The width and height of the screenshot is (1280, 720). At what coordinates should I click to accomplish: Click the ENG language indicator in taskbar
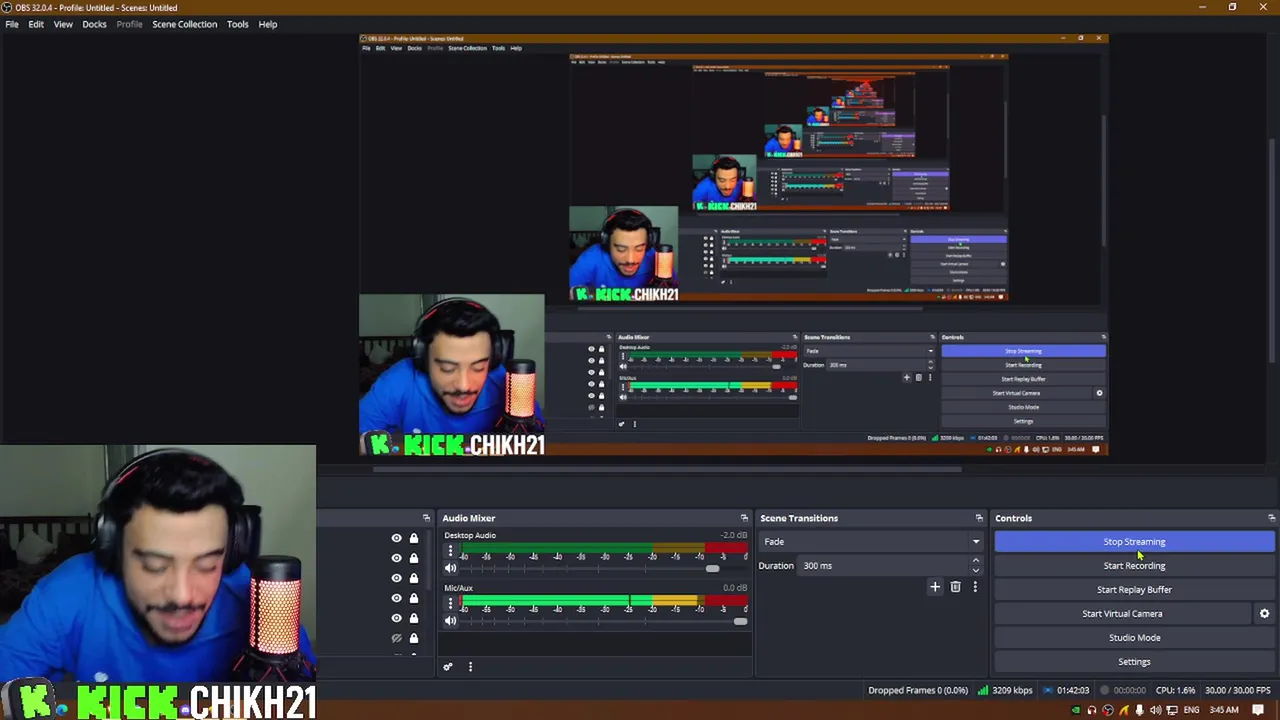click(x=1191, y=711)
